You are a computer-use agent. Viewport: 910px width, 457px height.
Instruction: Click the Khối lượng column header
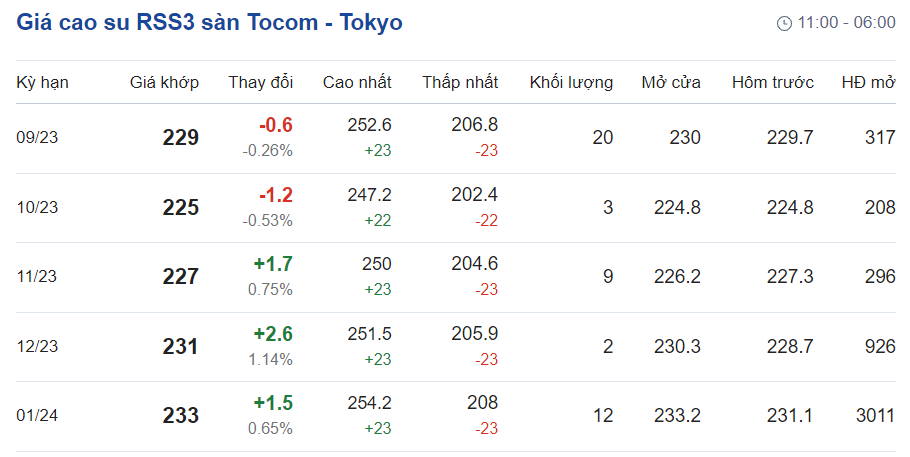571,82
